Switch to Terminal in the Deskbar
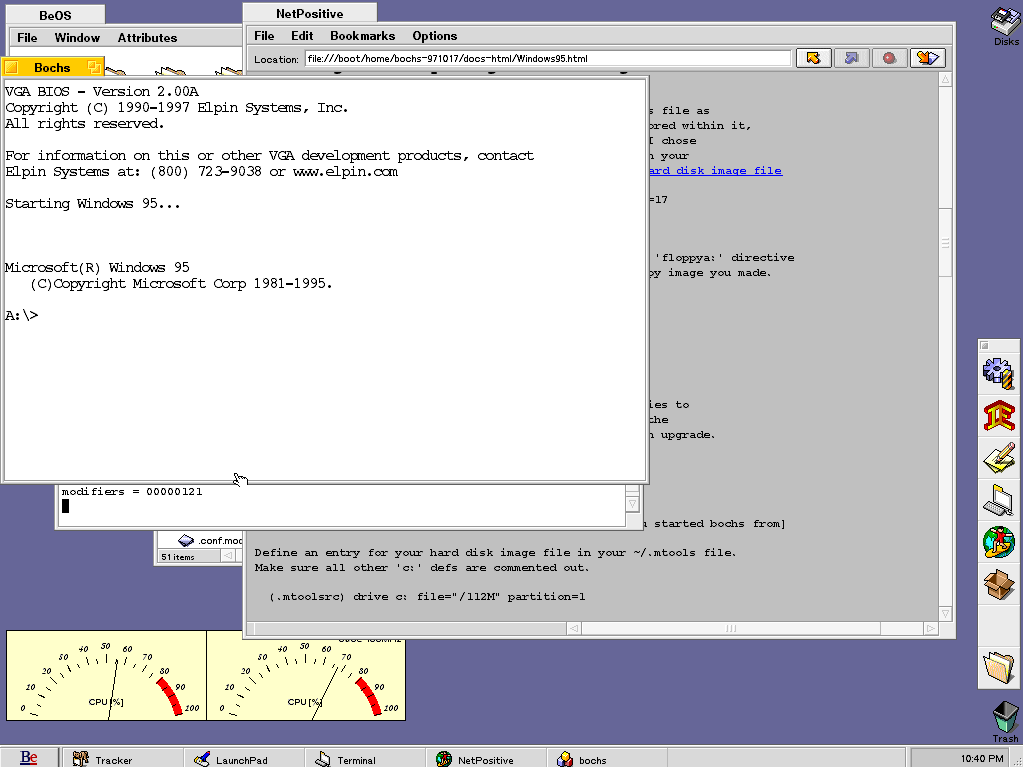Viewport: 1024px width, 768px height. [364, 760]
